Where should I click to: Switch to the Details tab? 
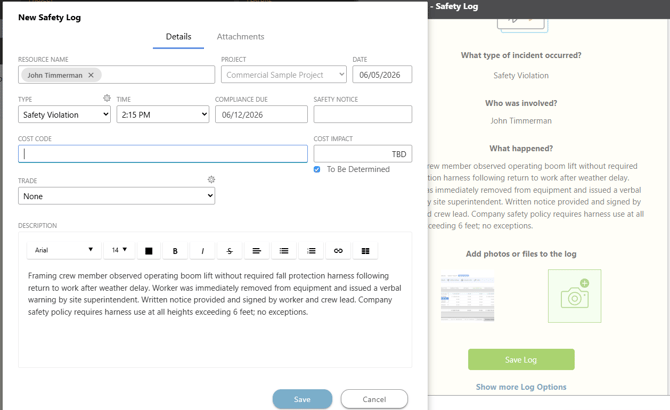pos(178,37)
